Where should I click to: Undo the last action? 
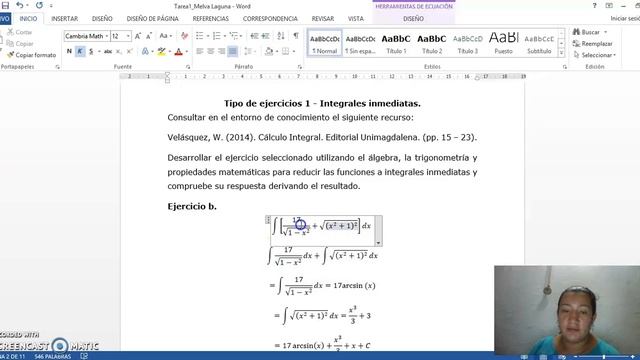tap(19, 5)
